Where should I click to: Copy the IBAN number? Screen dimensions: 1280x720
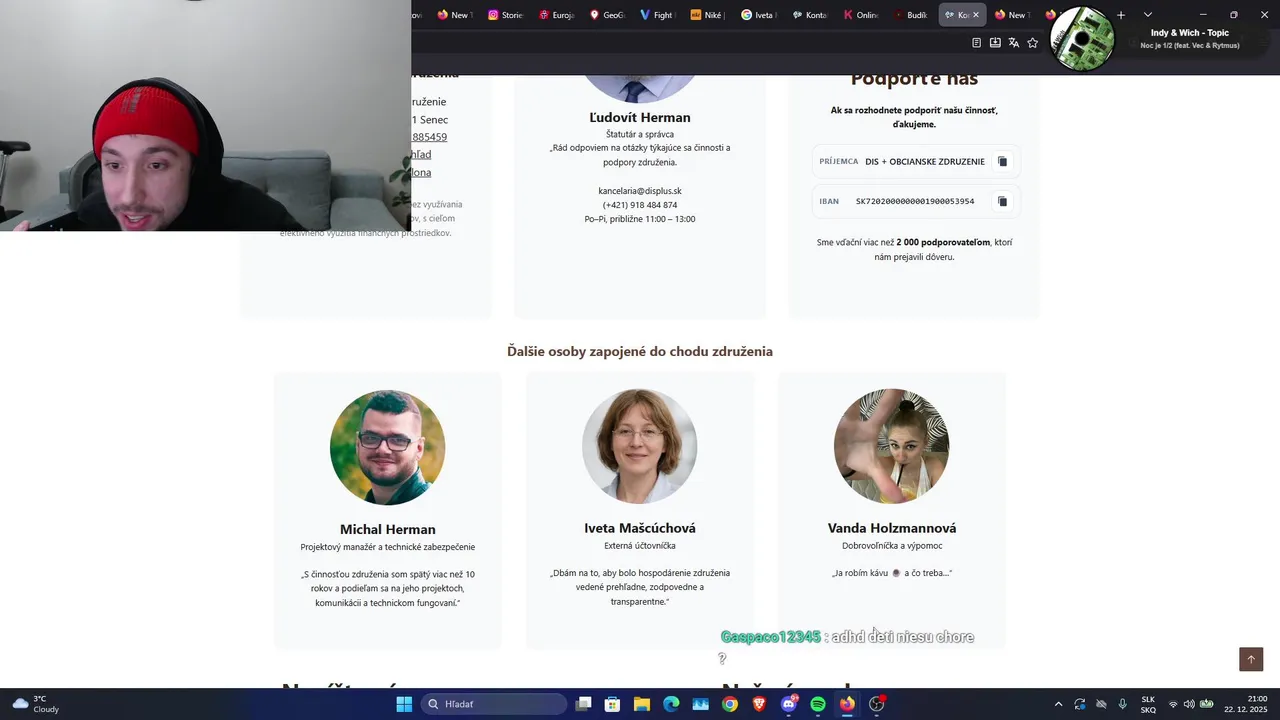pos(1002,201)
